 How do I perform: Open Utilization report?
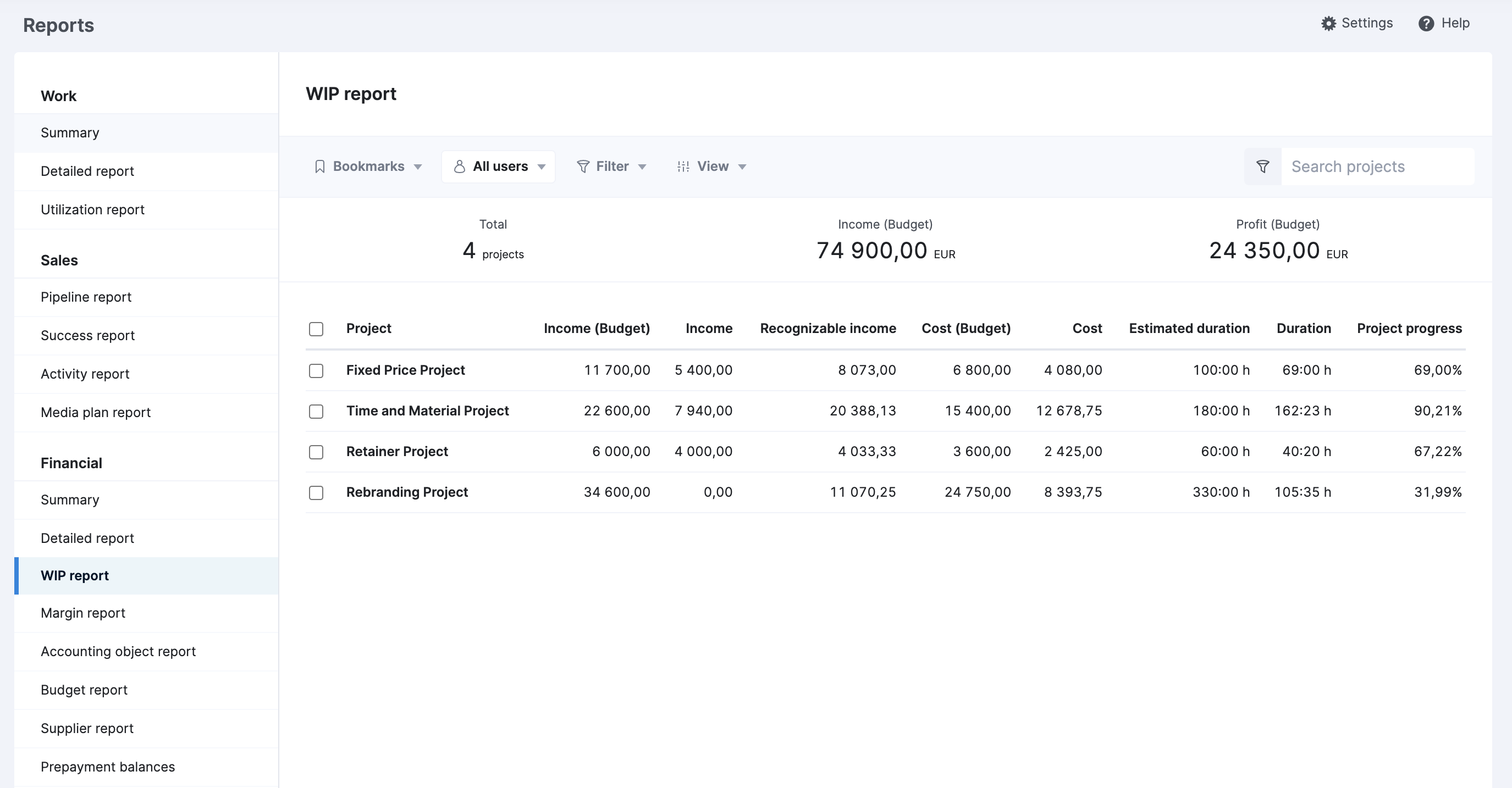pos(146,210)
